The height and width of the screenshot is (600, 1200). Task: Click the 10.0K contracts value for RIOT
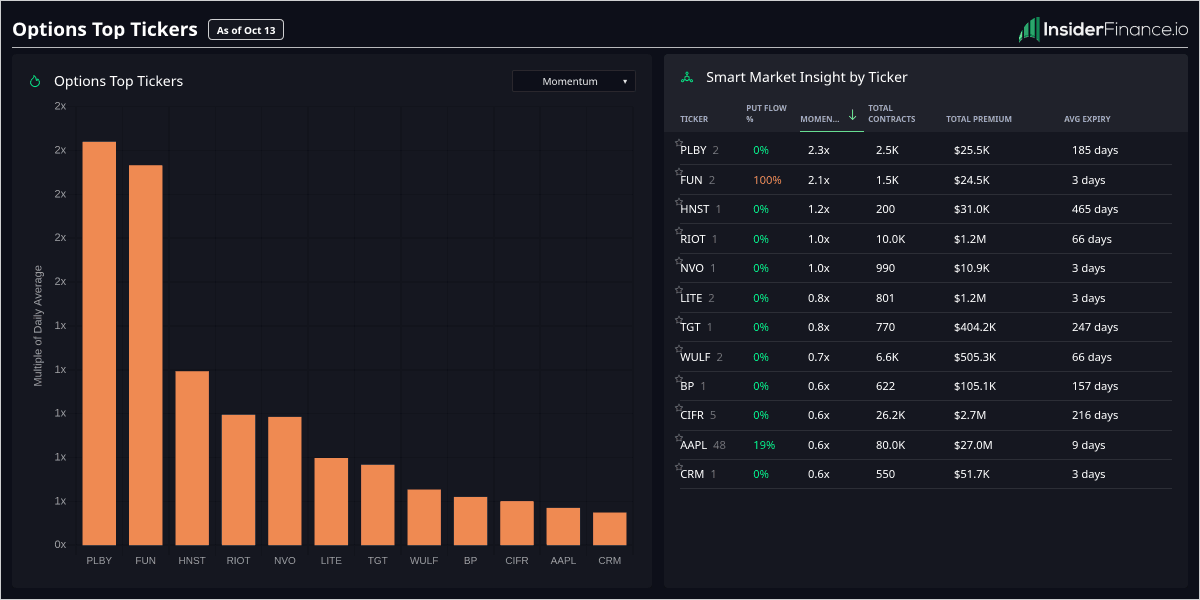click(890, 239)
